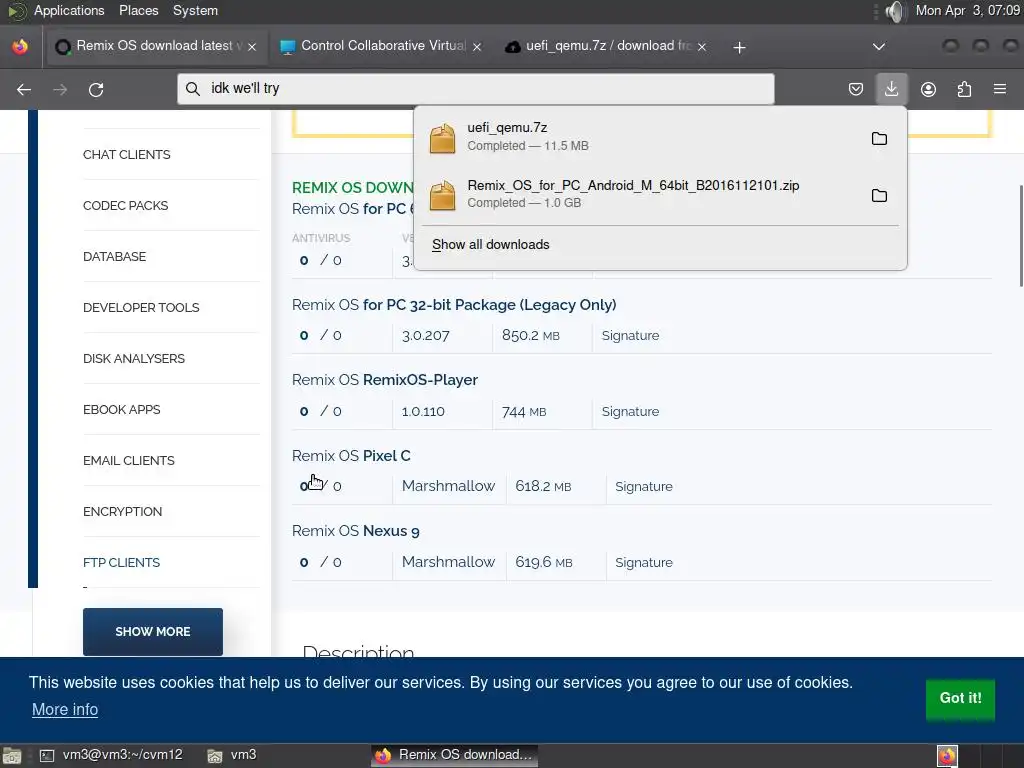Open the DISK ANALYSERS category
1024x768 pixels.
tap(134, 359)
